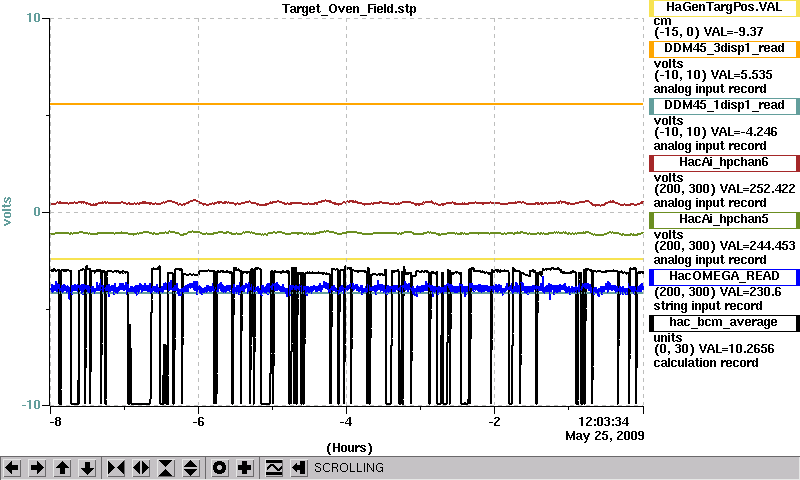
Task: Click the string input record description text
Action: (x=708, y=306)
